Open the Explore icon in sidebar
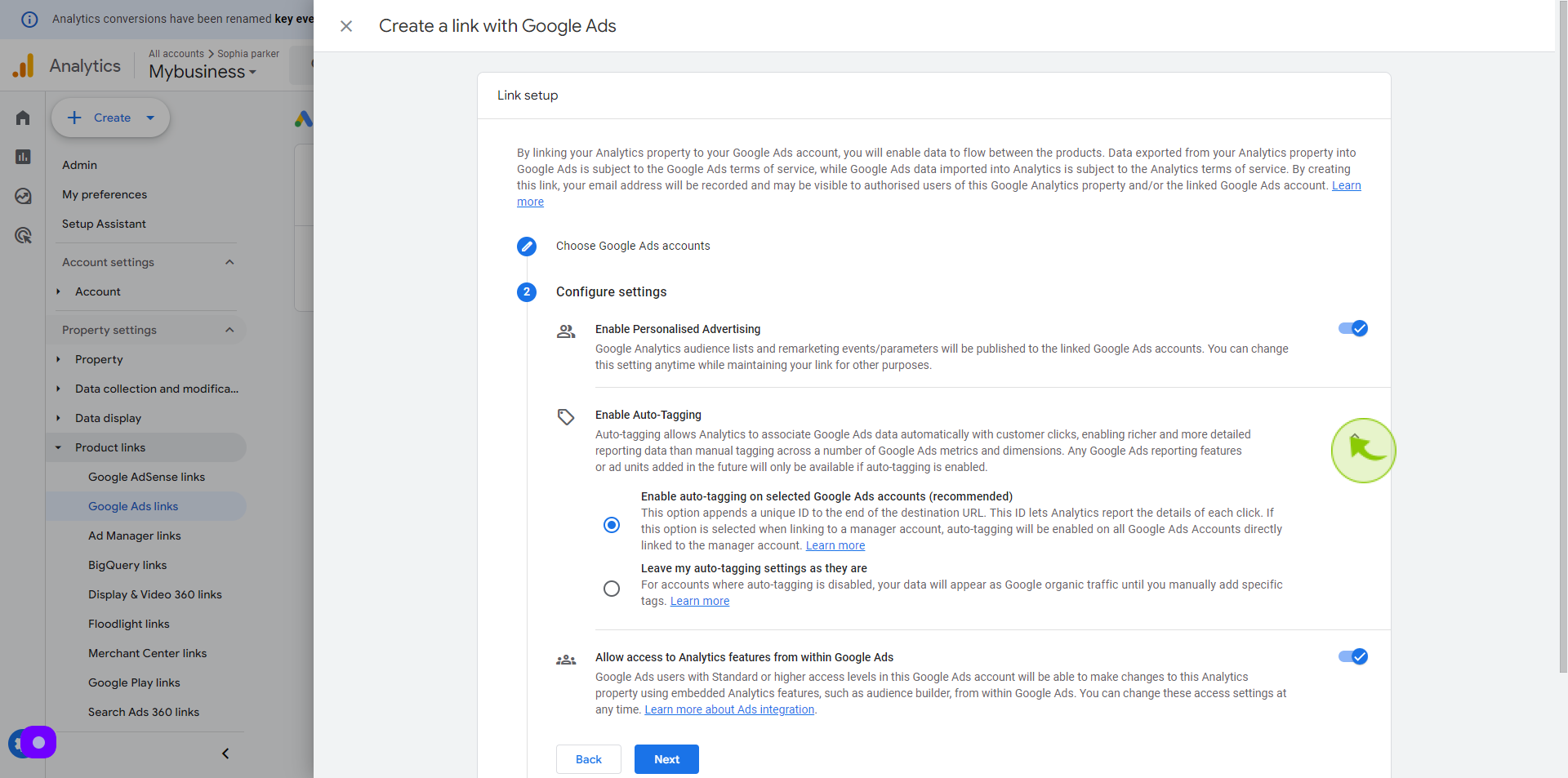Image resolution: width=1568 pixels, height=778 pixels. click(23, 196)
